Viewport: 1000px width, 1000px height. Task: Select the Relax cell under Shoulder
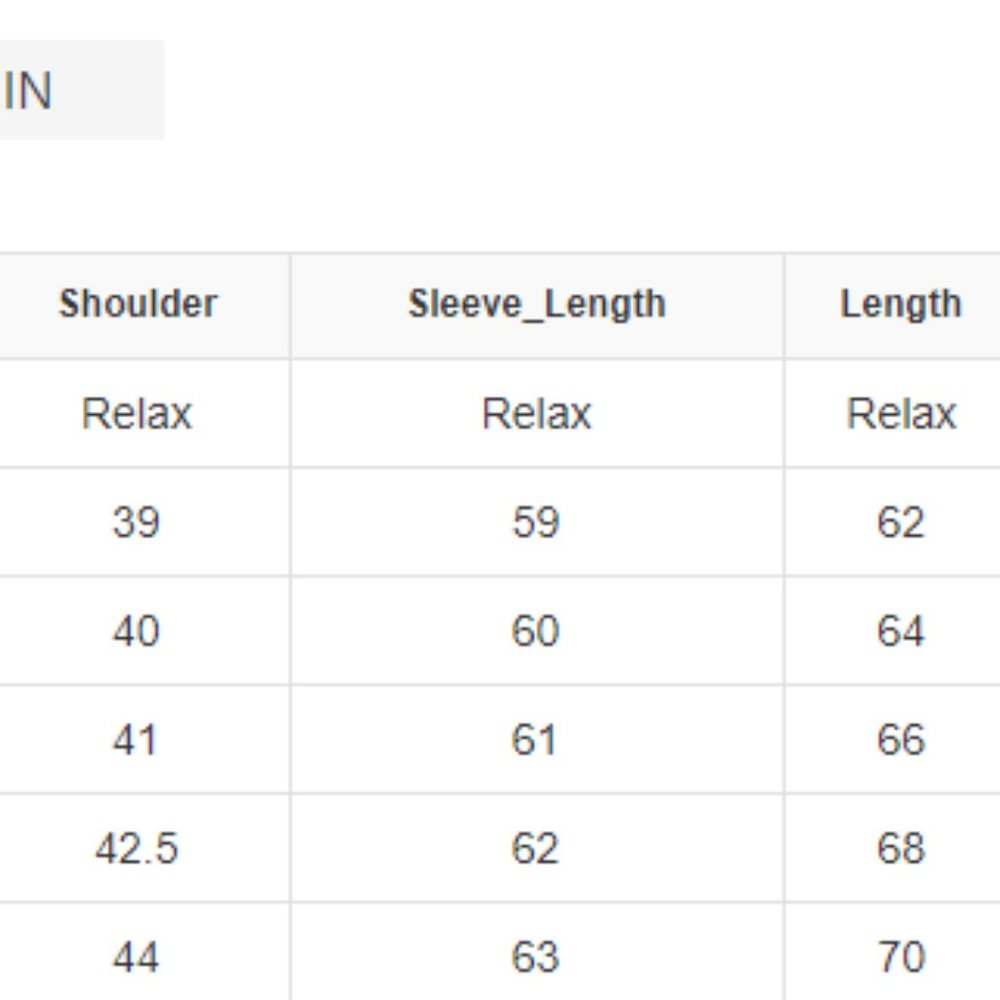pyautogui.click(x=137, y=413)
